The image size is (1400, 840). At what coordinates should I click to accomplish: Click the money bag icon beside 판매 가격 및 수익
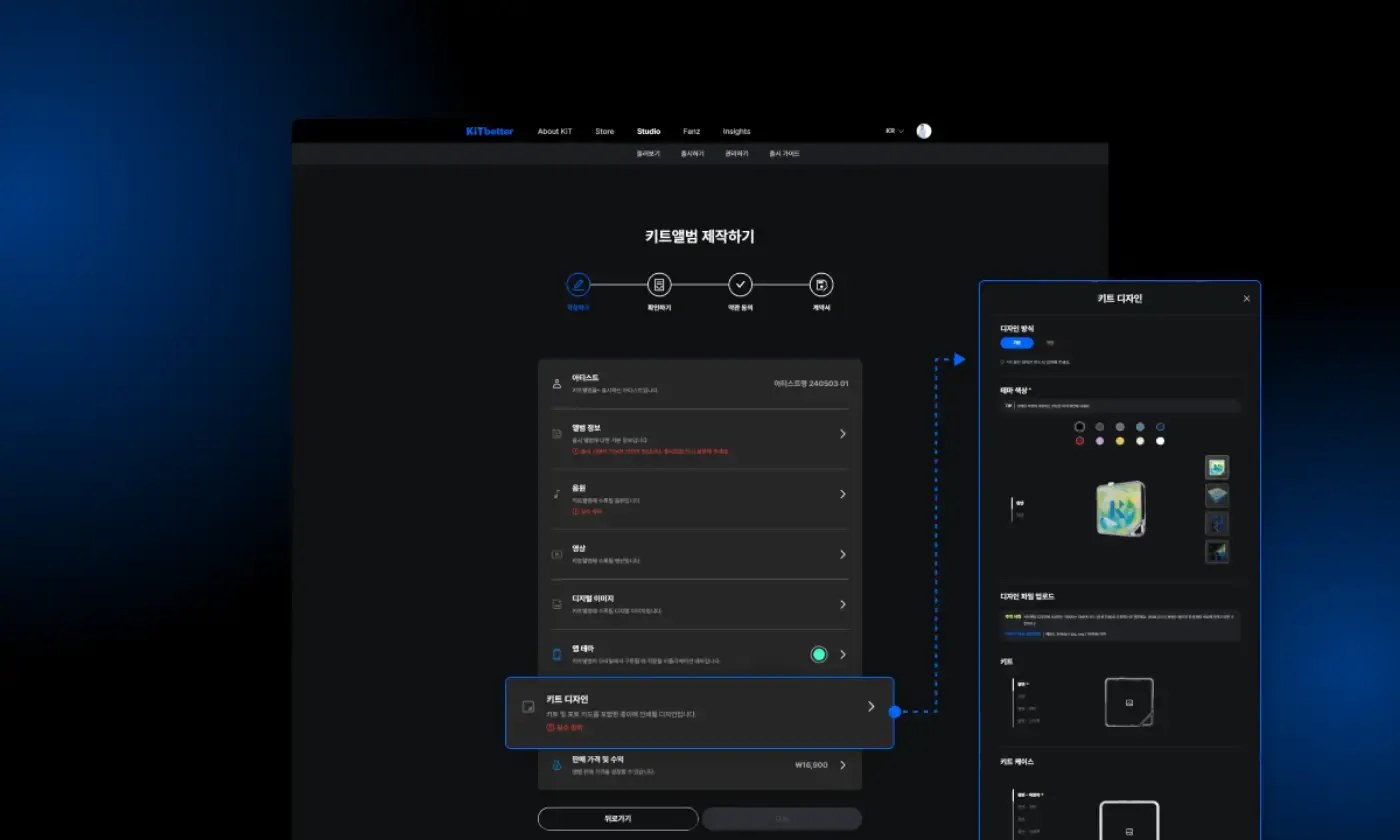click(x=557, y=765)
